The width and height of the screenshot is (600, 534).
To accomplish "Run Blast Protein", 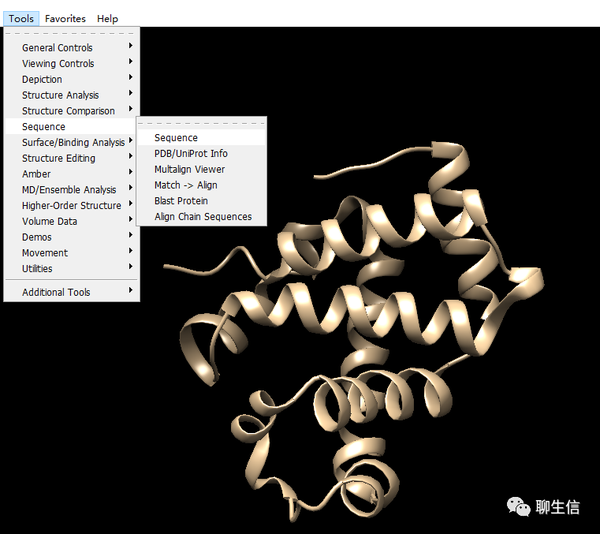I will [201, 200].
